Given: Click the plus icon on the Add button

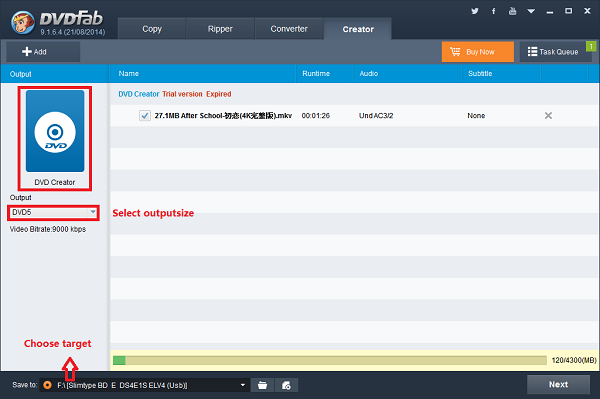Looking at the screenshot, I should 27,52.
